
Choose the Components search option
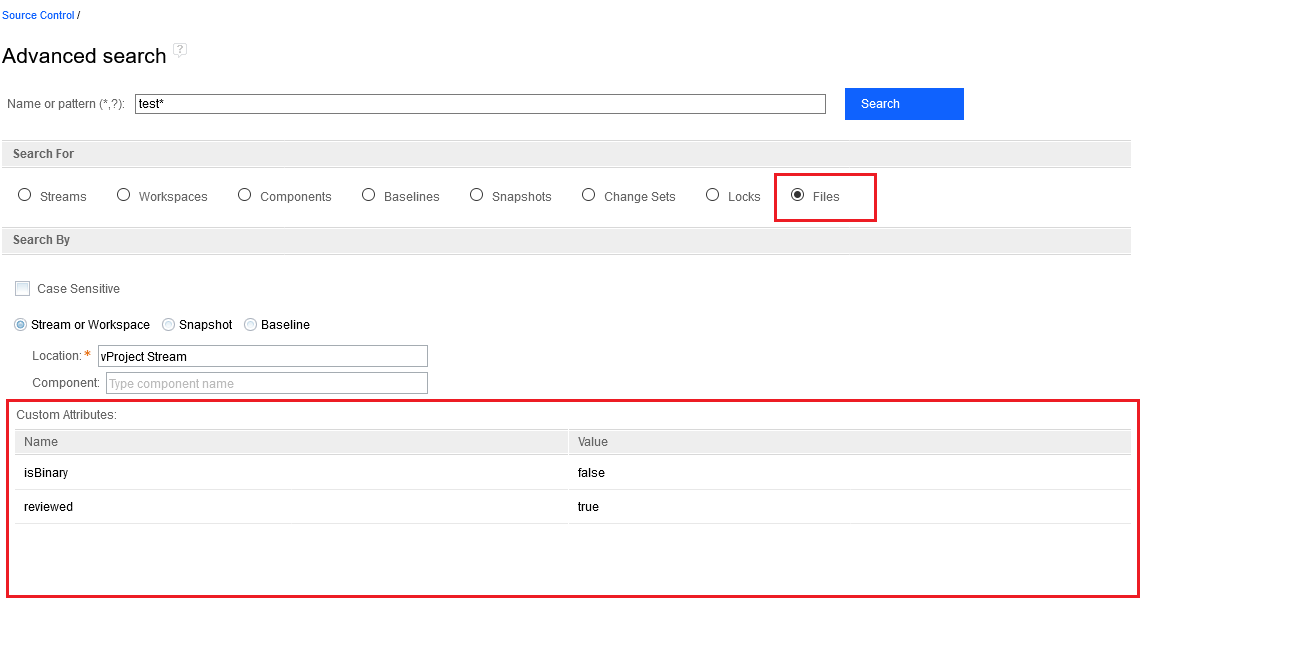(x=245, y=195)
